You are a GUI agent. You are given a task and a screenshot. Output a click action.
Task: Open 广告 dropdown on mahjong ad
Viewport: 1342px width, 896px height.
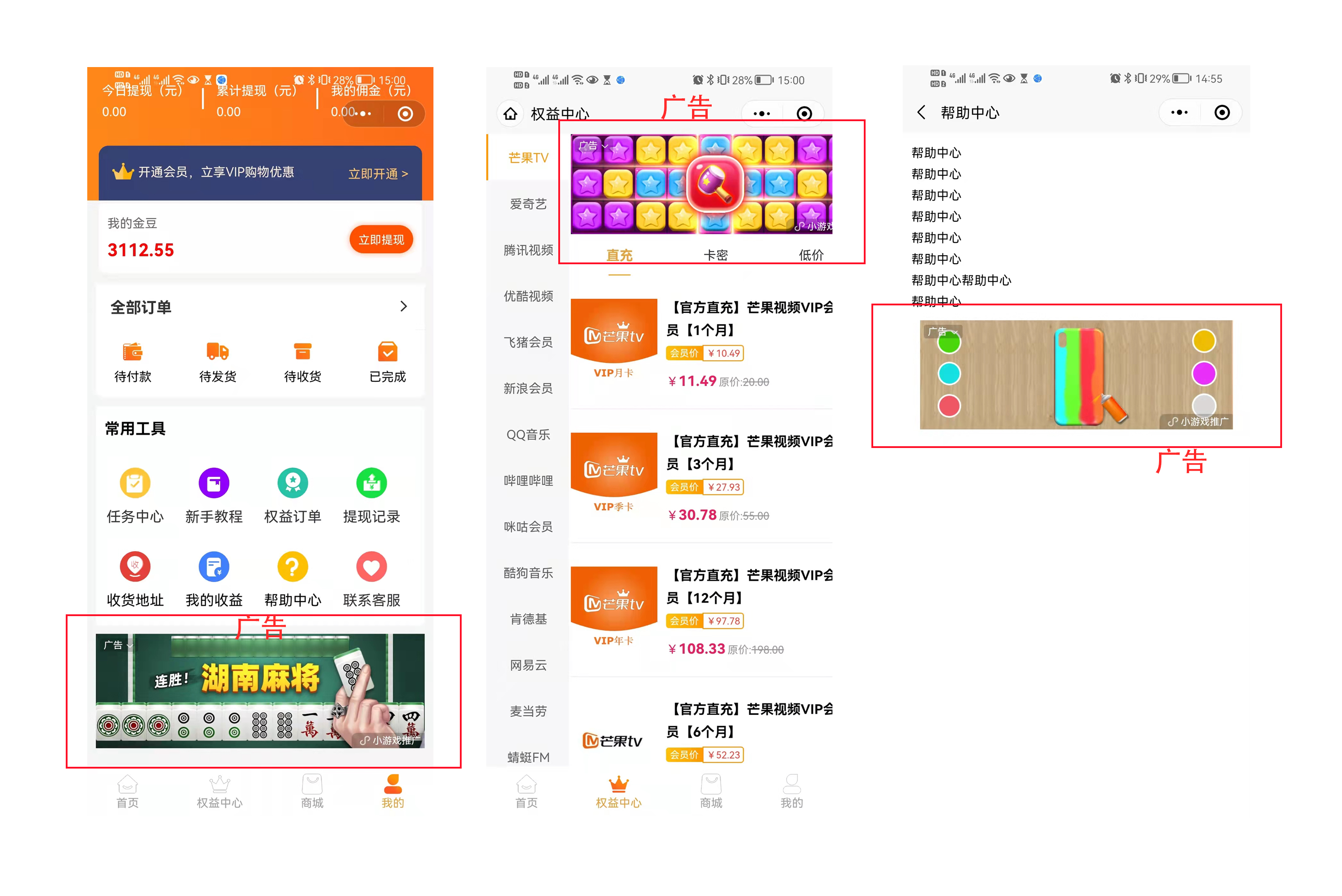coord(118,645)
